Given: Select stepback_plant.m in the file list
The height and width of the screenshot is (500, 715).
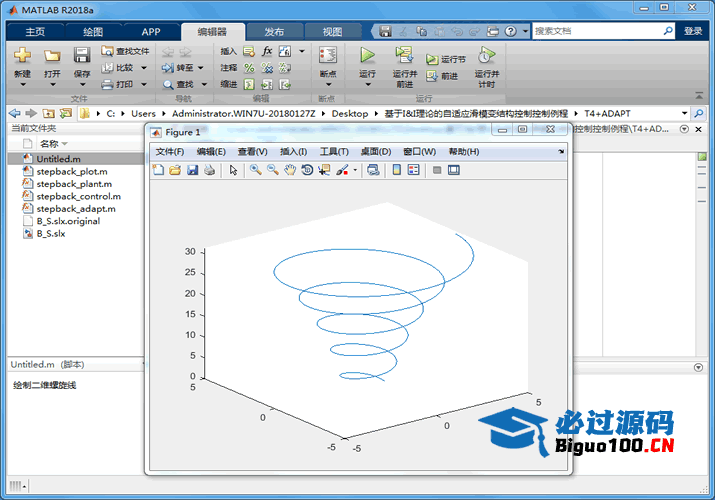Looking at the screenshot, I should click(76, 184).
